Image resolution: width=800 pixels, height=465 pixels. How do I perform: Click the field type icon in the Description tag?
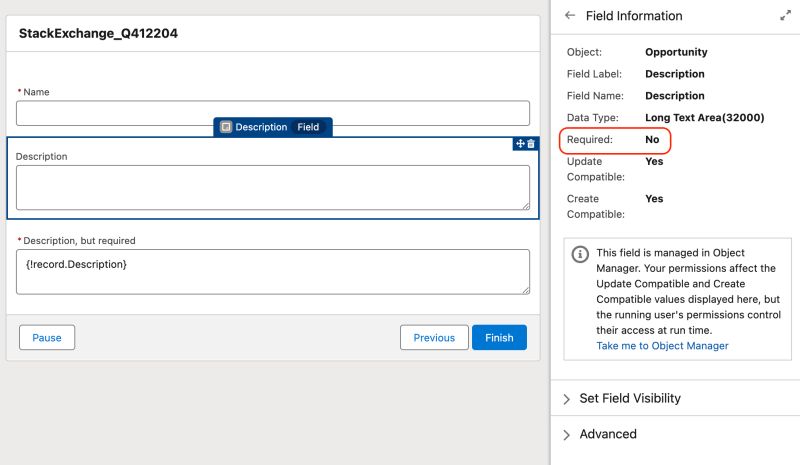click(226, 127)
